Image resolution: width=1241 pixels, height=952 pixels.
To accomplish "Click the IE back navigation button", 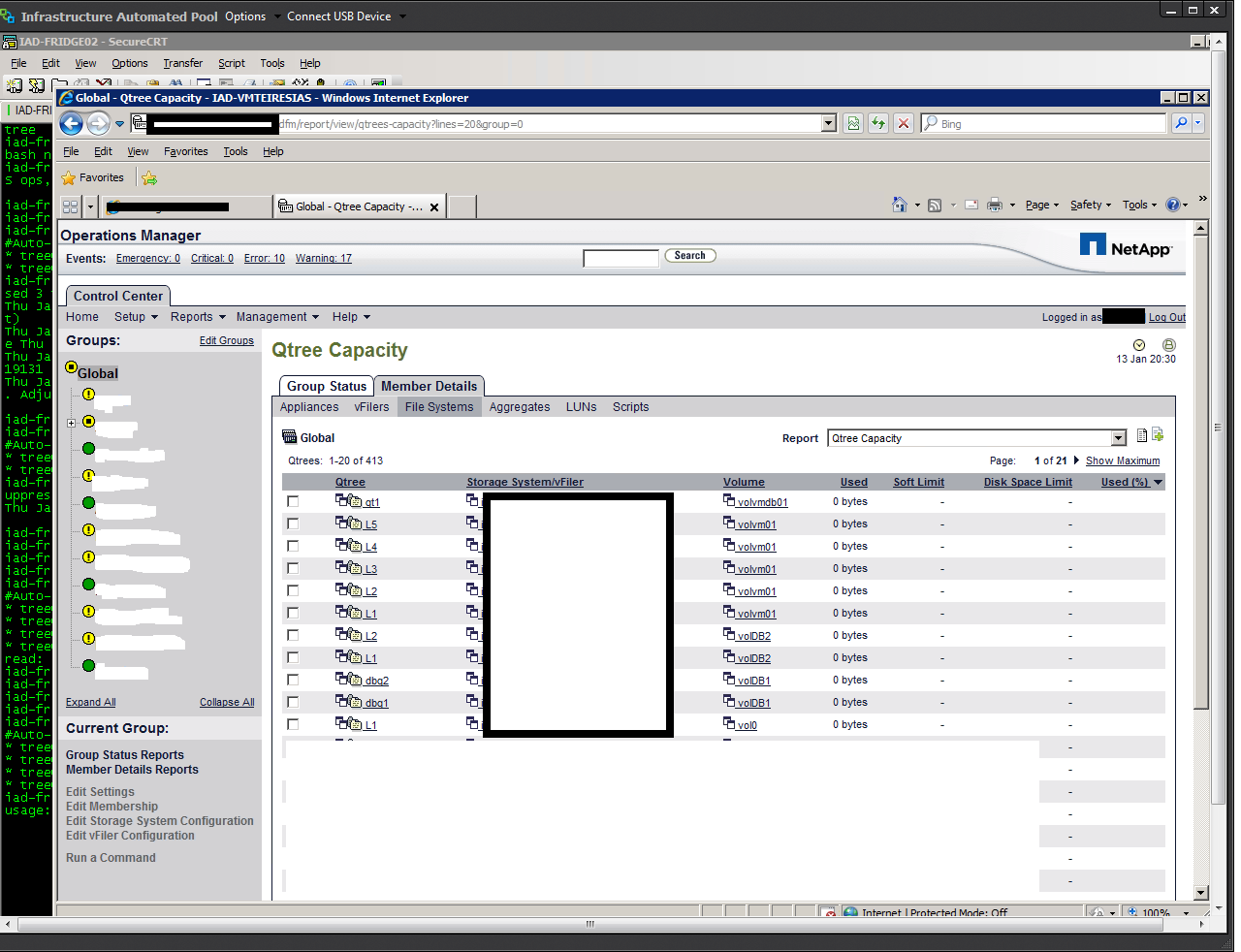I will (x=71, y=124).
